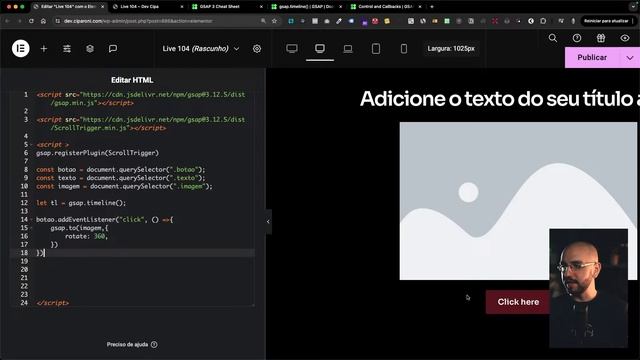
Task: Click the Preciso de ajuda link
Action: tap(132, 344)
